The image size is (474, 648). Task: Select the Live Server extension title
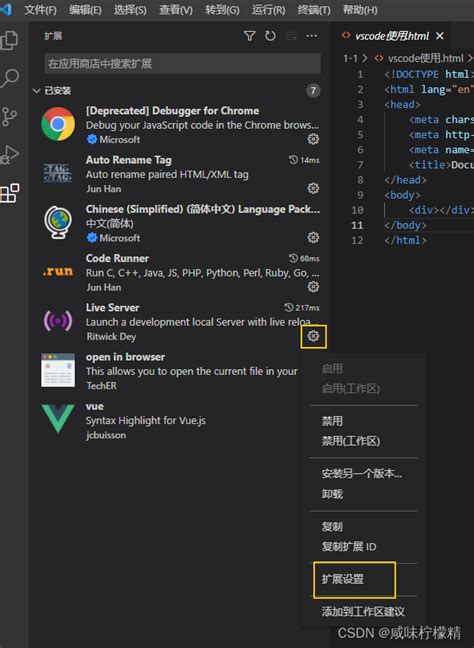click(112, 308)
